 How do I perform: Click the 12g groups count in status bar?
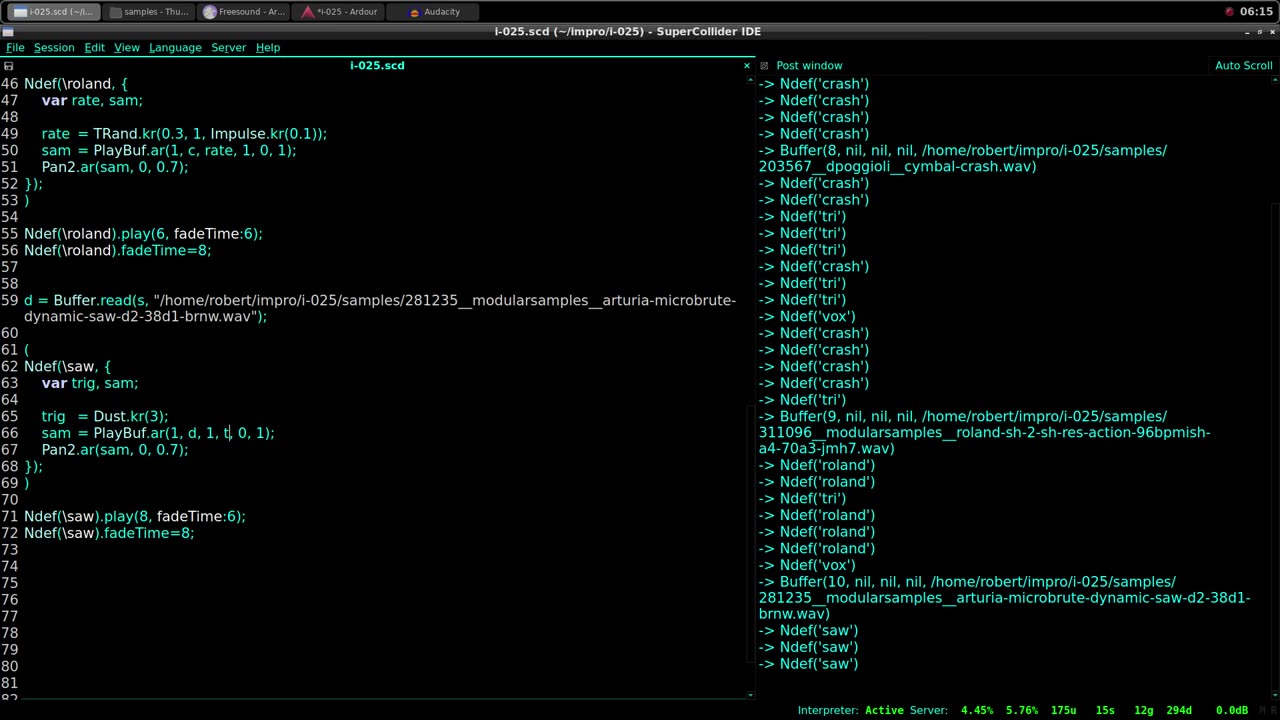coord(1144,710)
